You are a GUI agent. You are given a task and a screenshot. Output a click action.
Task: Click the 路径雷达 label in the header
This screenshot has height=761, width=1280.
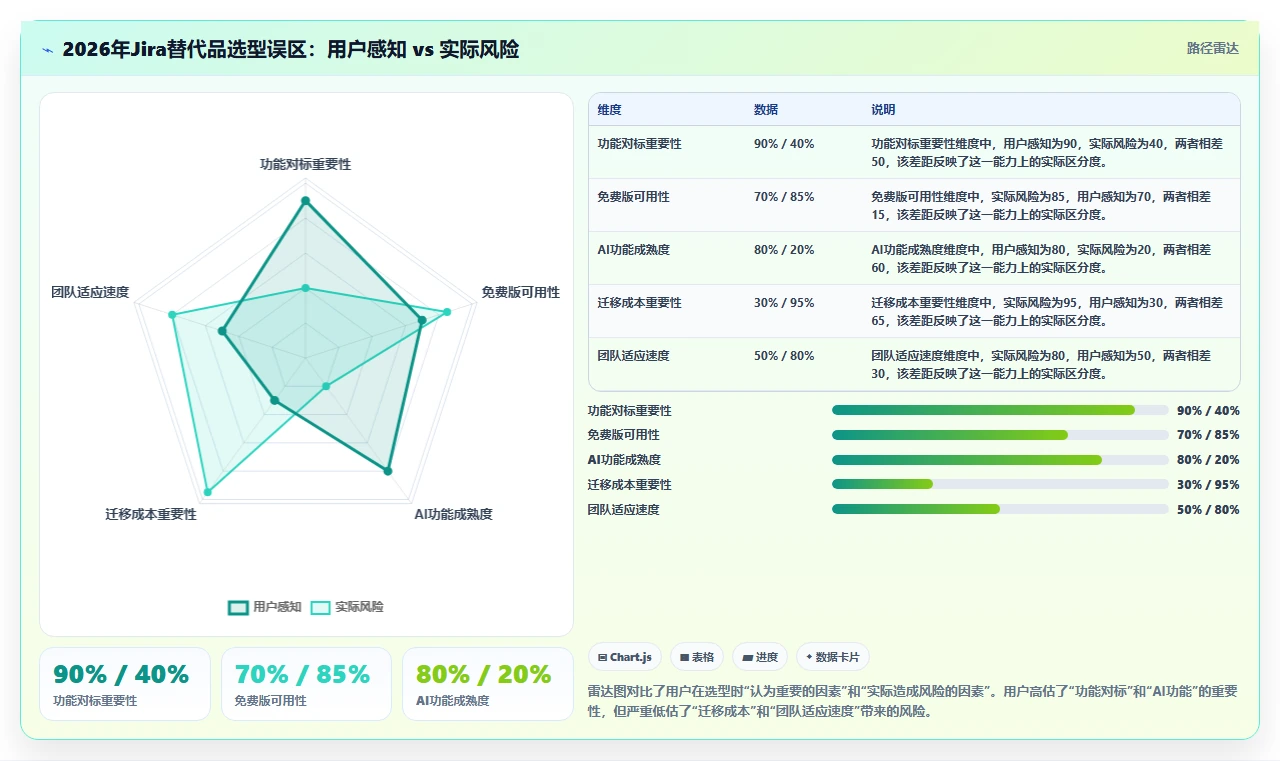click(1212, 48)
